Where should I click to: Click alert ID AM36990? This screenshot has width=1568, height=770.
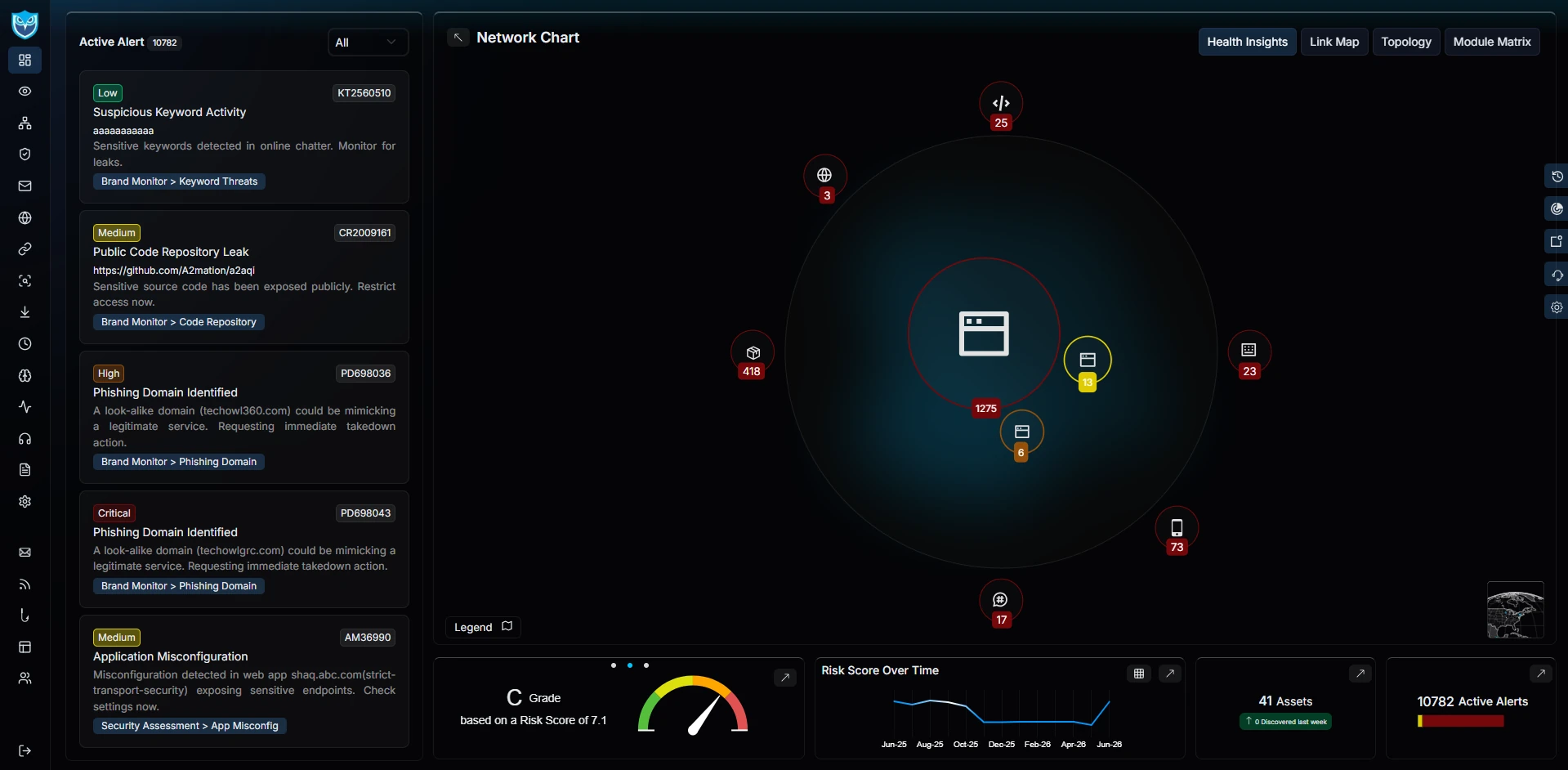coord(368,638)
